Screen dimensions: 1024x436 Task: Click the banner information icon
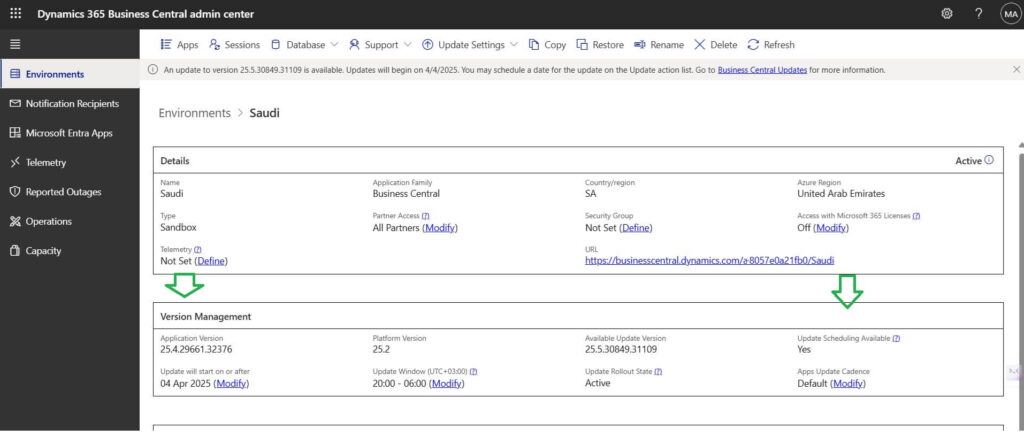click(x=153, y=70)
